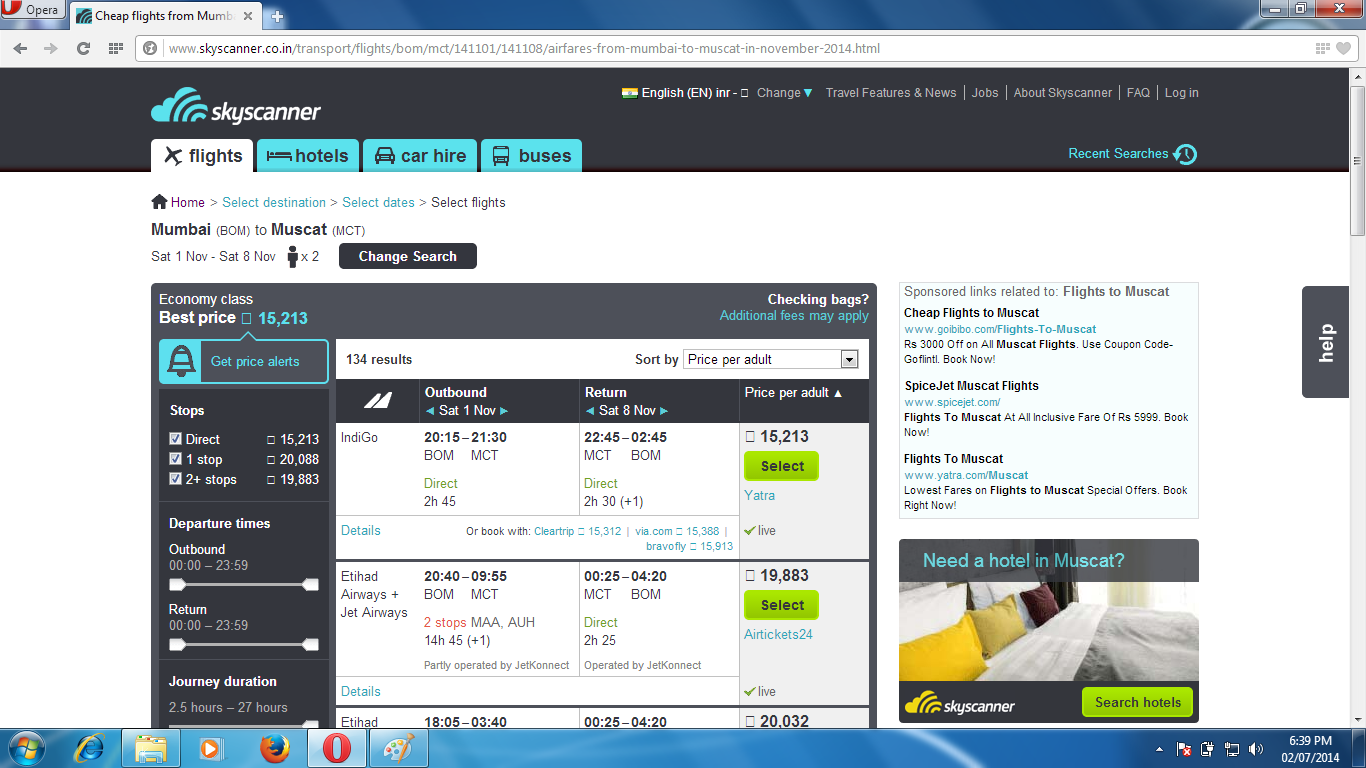
Task: Show hidden tray icons arrow
Action: (x=1160, y=749)
